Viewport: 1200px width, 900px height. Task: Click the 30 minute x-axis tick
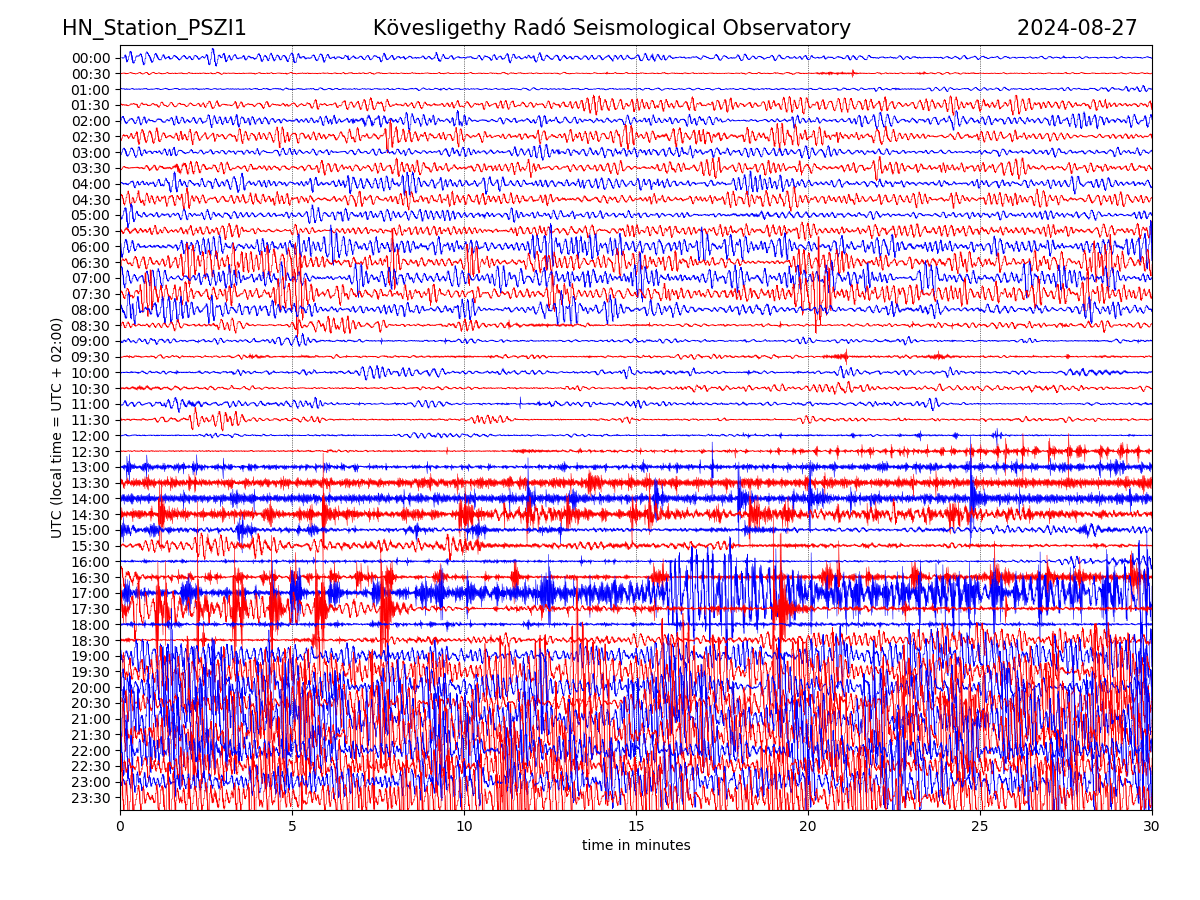point(1152,827)
